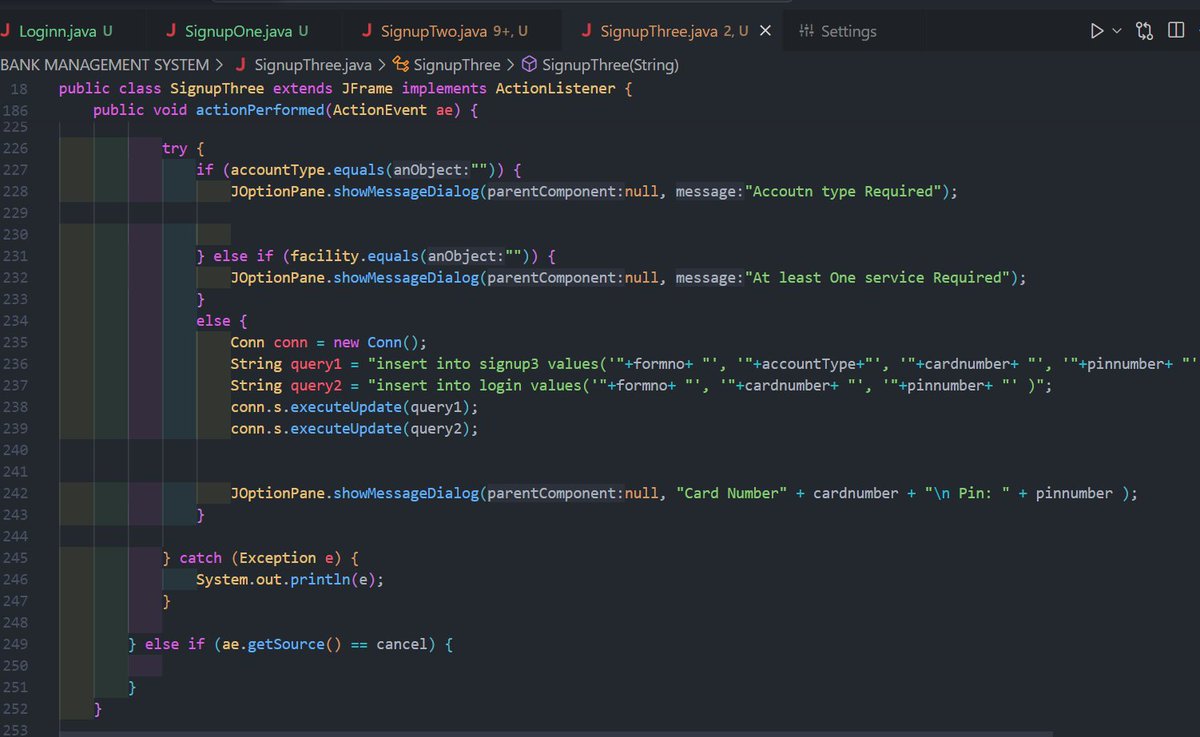Viewport: 1200px width, 737px height.
Task: Click line number 249 in the gutter
Action: pyautogui.click(x=16, y=645)
